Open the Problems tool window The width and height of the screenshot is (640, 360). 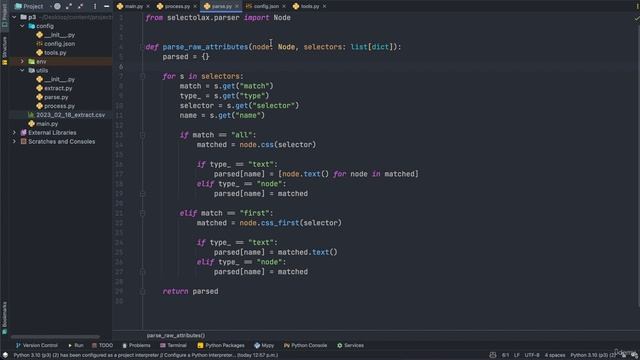point(136,345)
